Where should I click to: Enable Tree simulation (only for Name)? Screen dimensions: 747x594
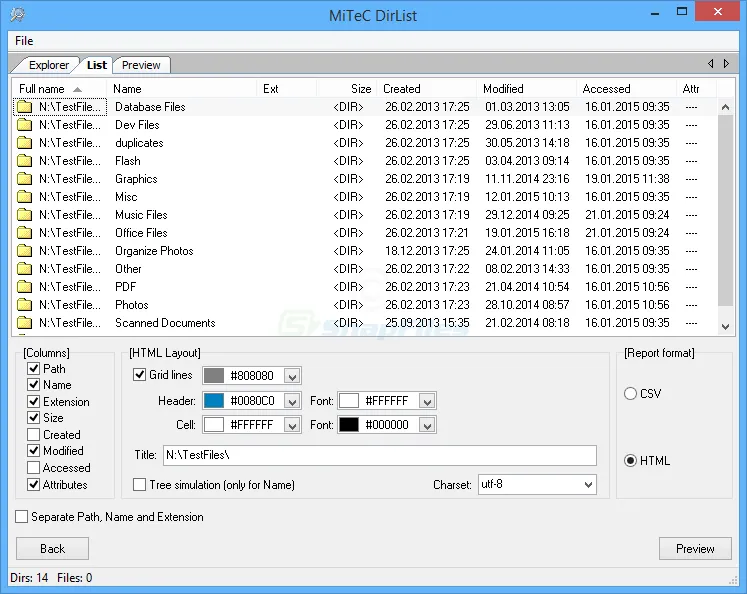[x=139, y=485]
